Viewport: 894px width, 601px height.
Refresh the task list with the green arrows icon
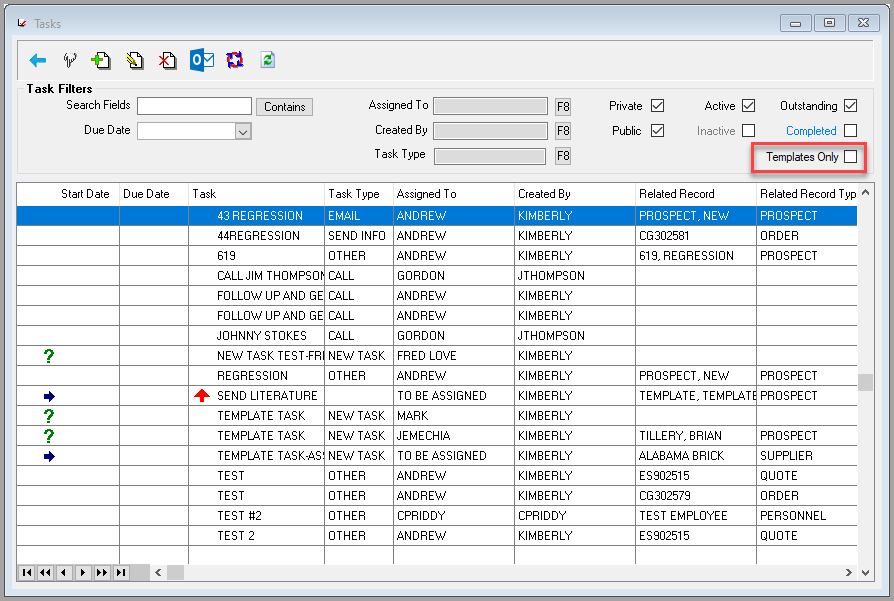[x=267, y=60]
